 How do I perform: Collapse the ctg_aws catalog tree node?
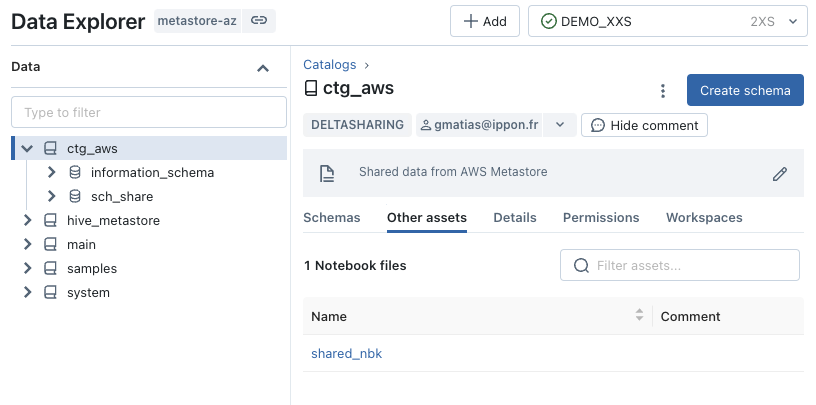pos(27,148)
